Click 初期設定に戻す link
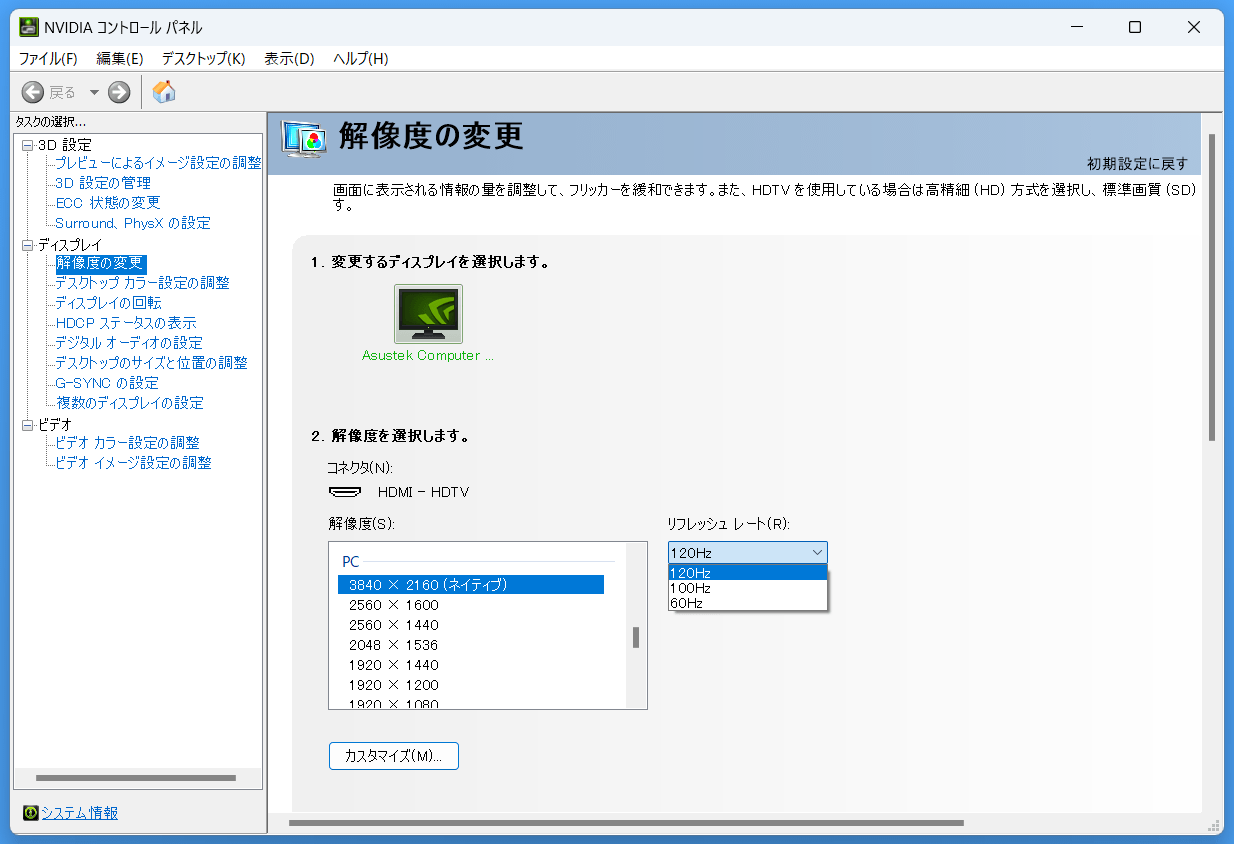 [x=1137, y=163]
